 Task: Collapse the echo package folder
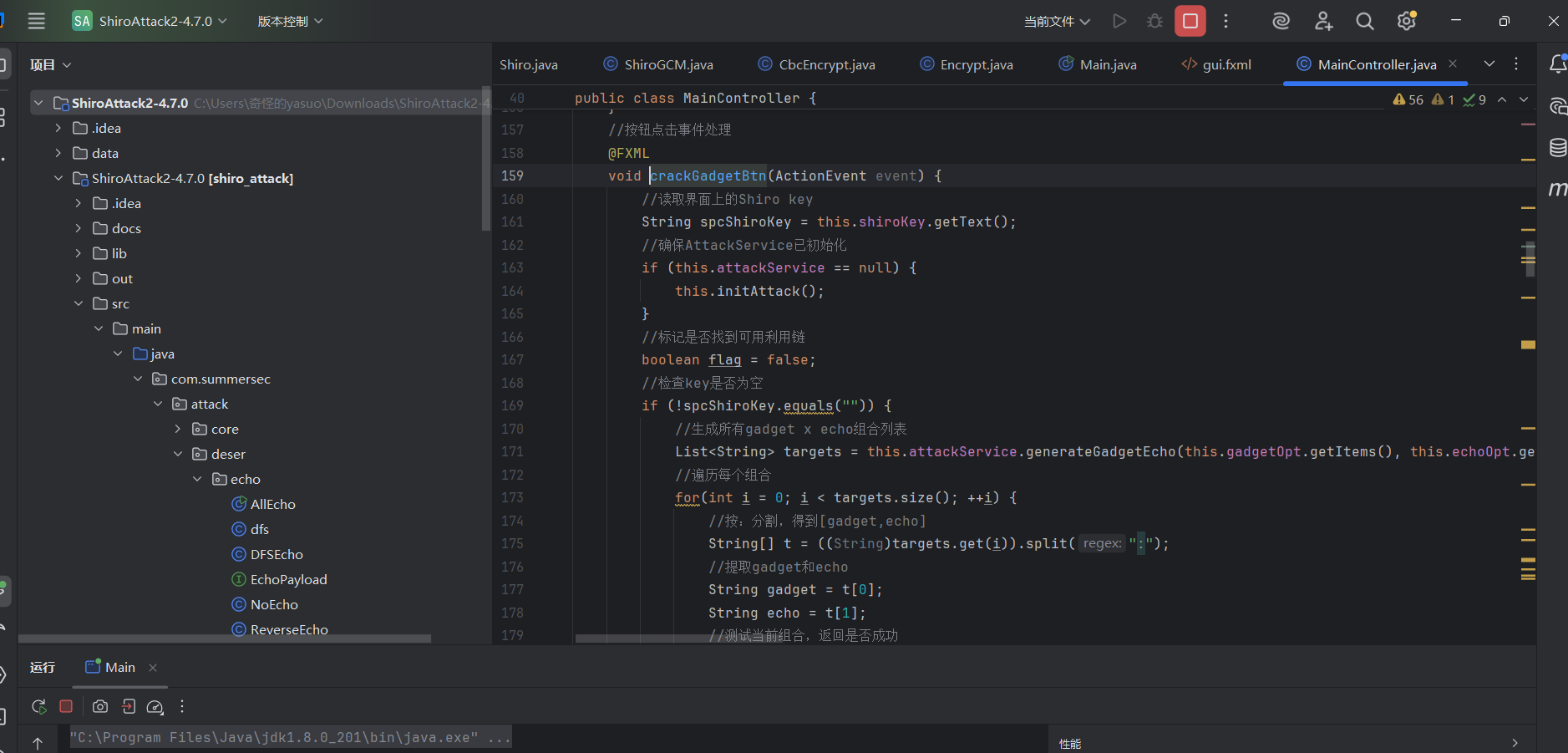[198, 479]
